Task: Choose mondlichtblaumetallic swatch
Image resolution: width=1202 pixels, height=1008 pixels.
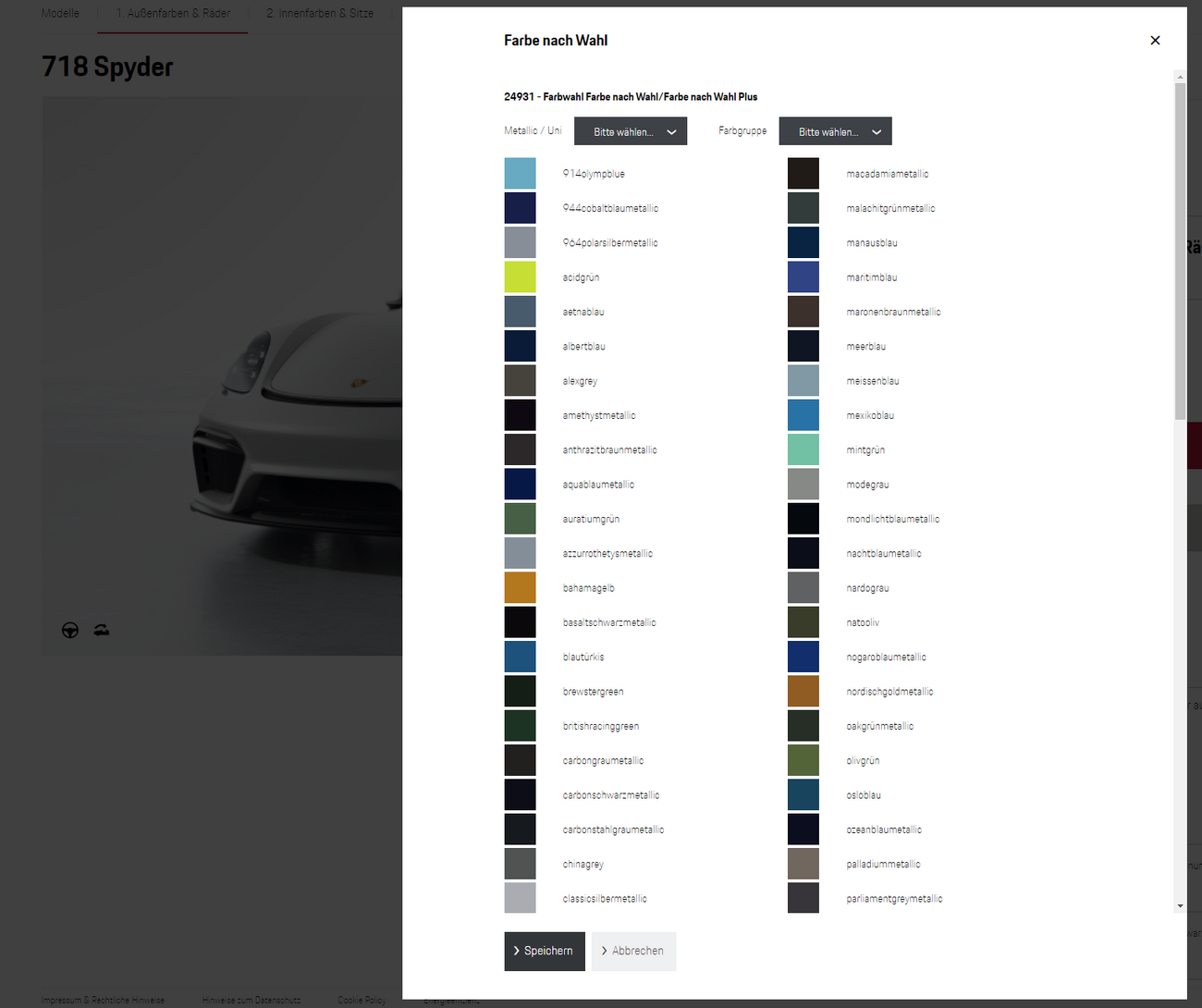Action: tap(803, 519)
